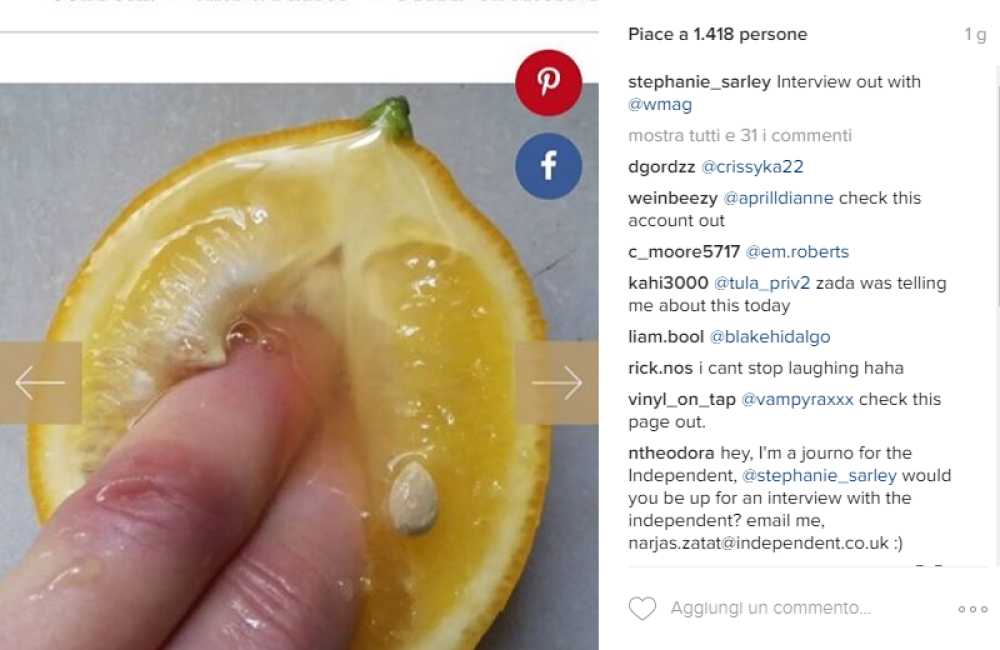Screen dimensions: 1000x650
Task: Open stephanie_sarley username at caption
Action: [700, 82]
